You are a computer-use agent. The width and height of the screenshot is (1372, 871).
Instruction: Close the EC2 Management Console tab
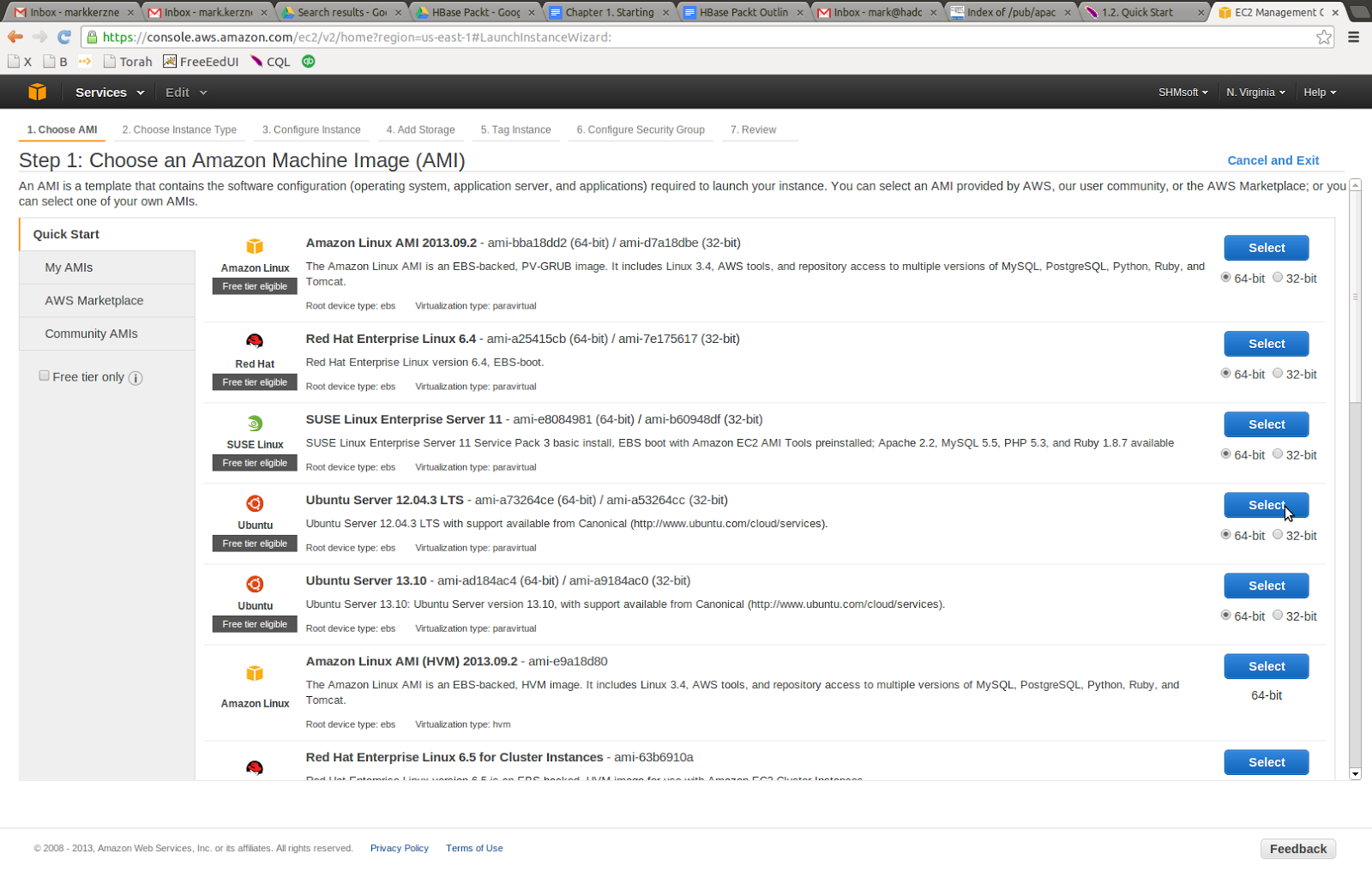[1335, 13]
